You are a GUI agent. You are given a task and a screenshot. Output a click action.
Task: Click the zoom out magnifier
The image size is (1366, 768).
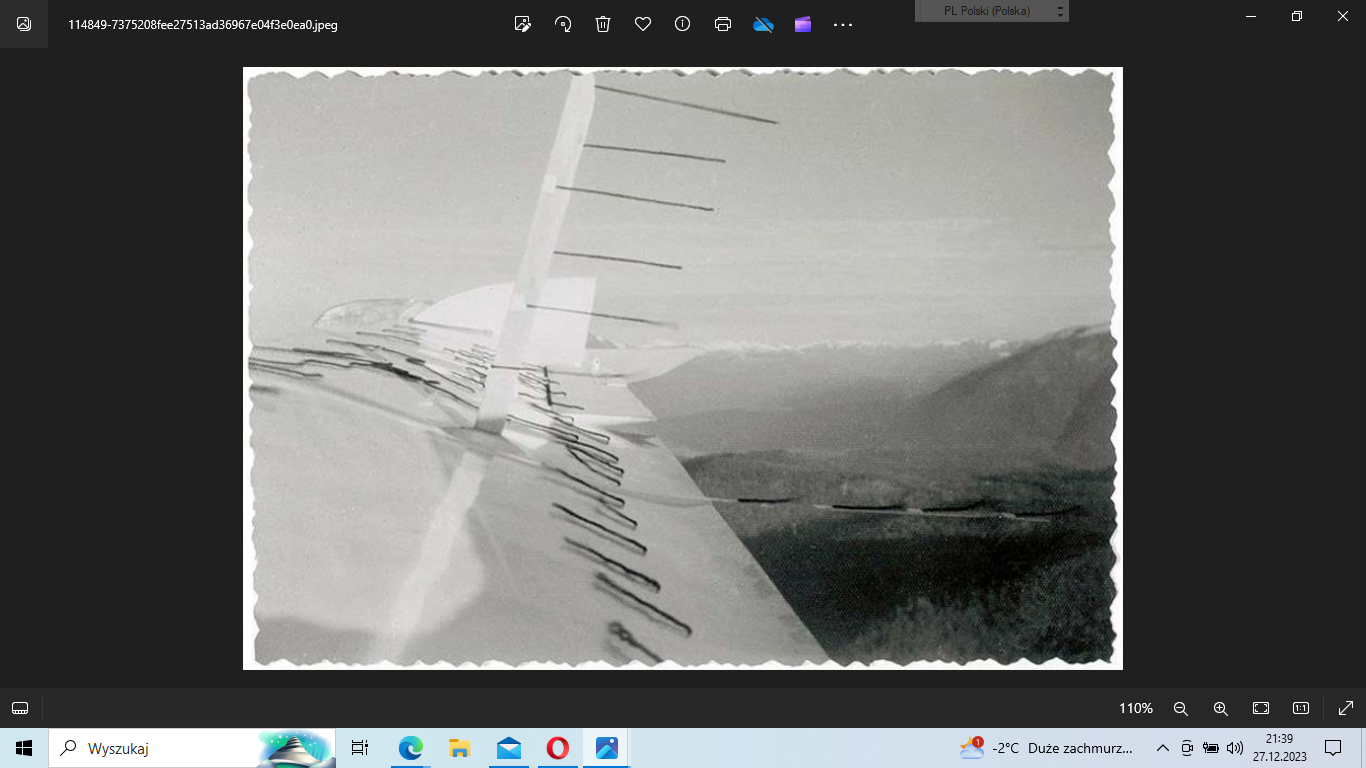coord(1180,708)
